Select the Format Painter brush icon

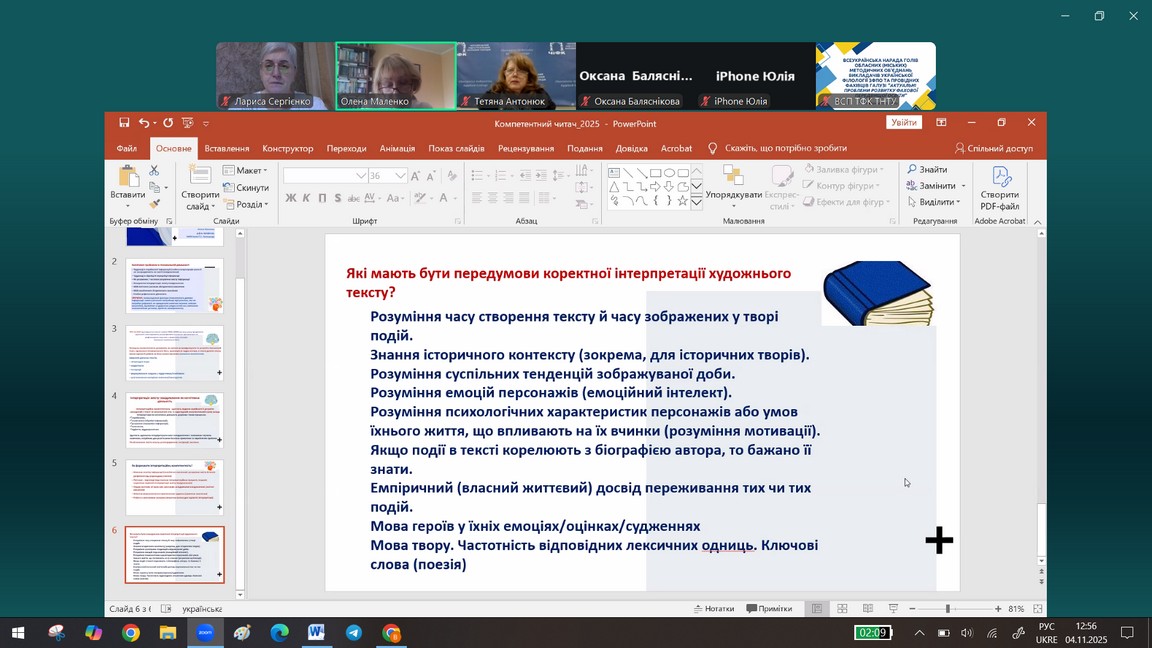[154, 203]
